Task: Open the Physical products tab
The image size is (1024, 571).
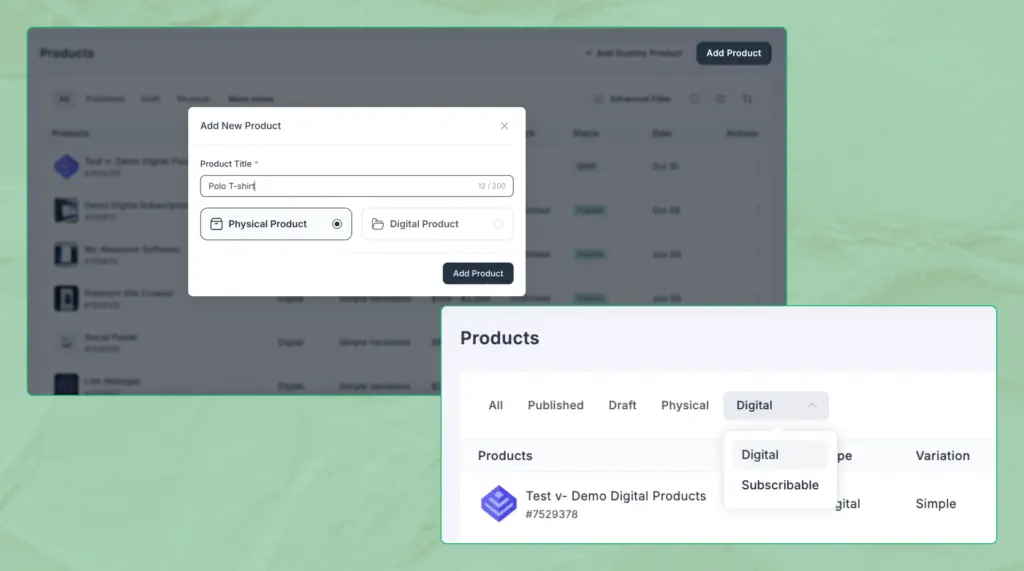Action: click(x=685, y=405)
